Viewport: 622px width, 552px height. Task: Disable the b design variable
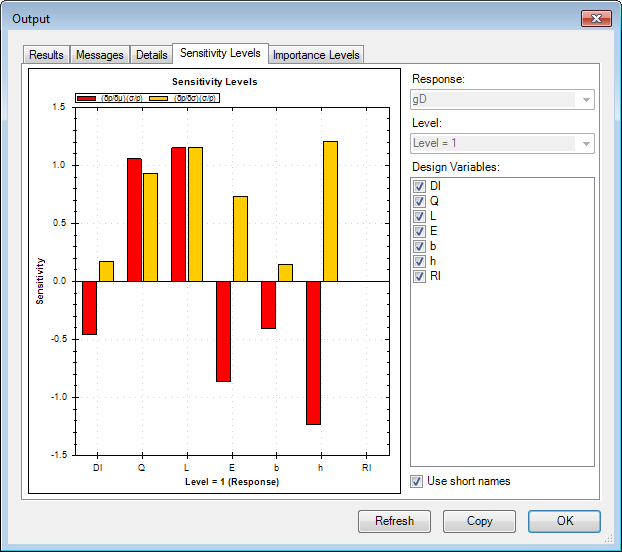pyautogui.click(x=420, y=247)
